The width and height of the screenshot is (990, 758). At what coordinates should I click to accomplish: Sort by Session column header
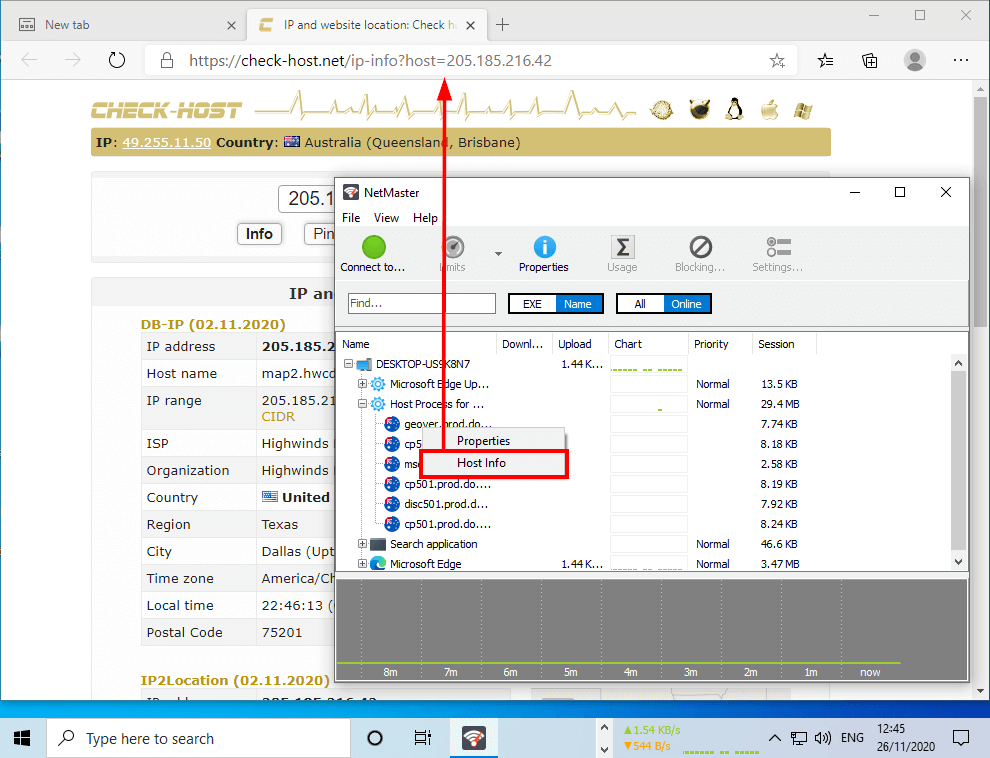[x=784, y=344]
